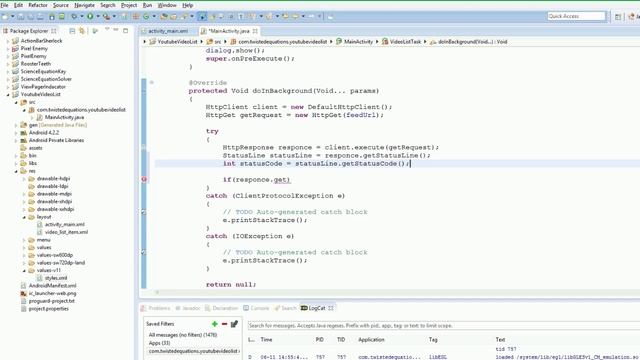The image size is (640, 360).
Task: Click the New file toolbar icon
Action: [5, 16]
